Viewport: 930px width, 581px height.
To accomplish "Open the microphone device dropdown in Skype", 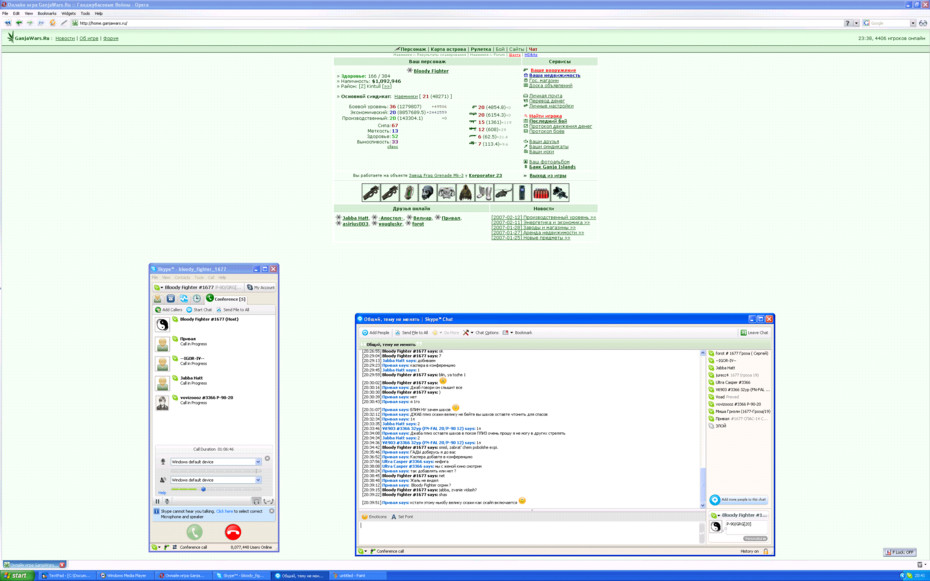I will click(258, 462).
